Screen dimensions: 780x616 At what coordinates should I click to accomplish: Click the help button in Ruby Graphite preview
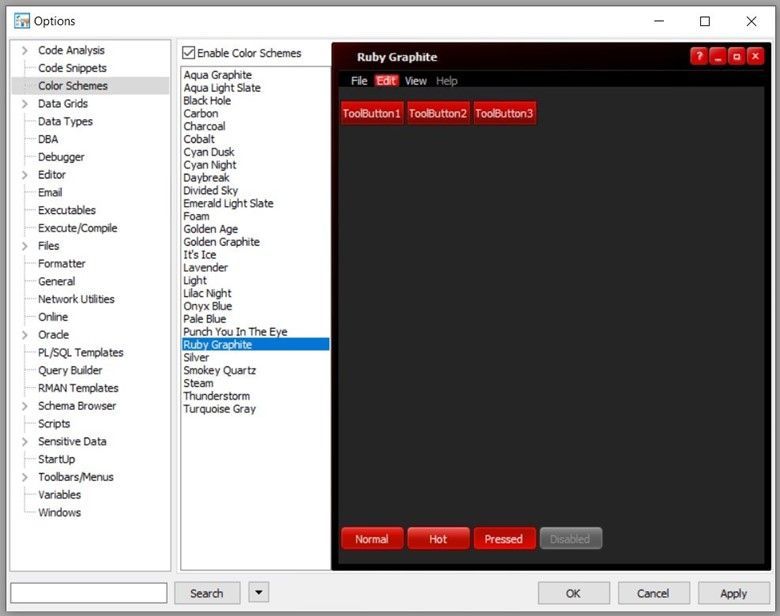tap(699, 56)
